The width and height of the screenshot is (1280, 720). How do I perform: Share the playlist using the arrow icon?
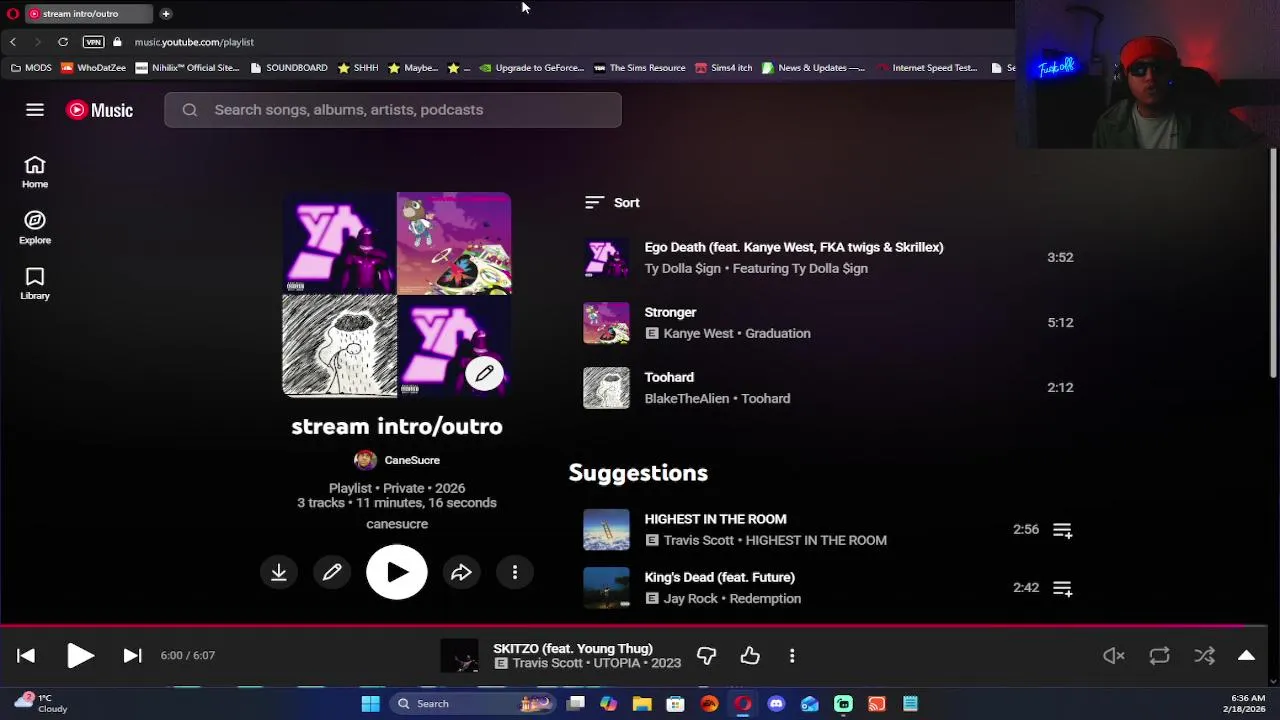tap(461, 572)
